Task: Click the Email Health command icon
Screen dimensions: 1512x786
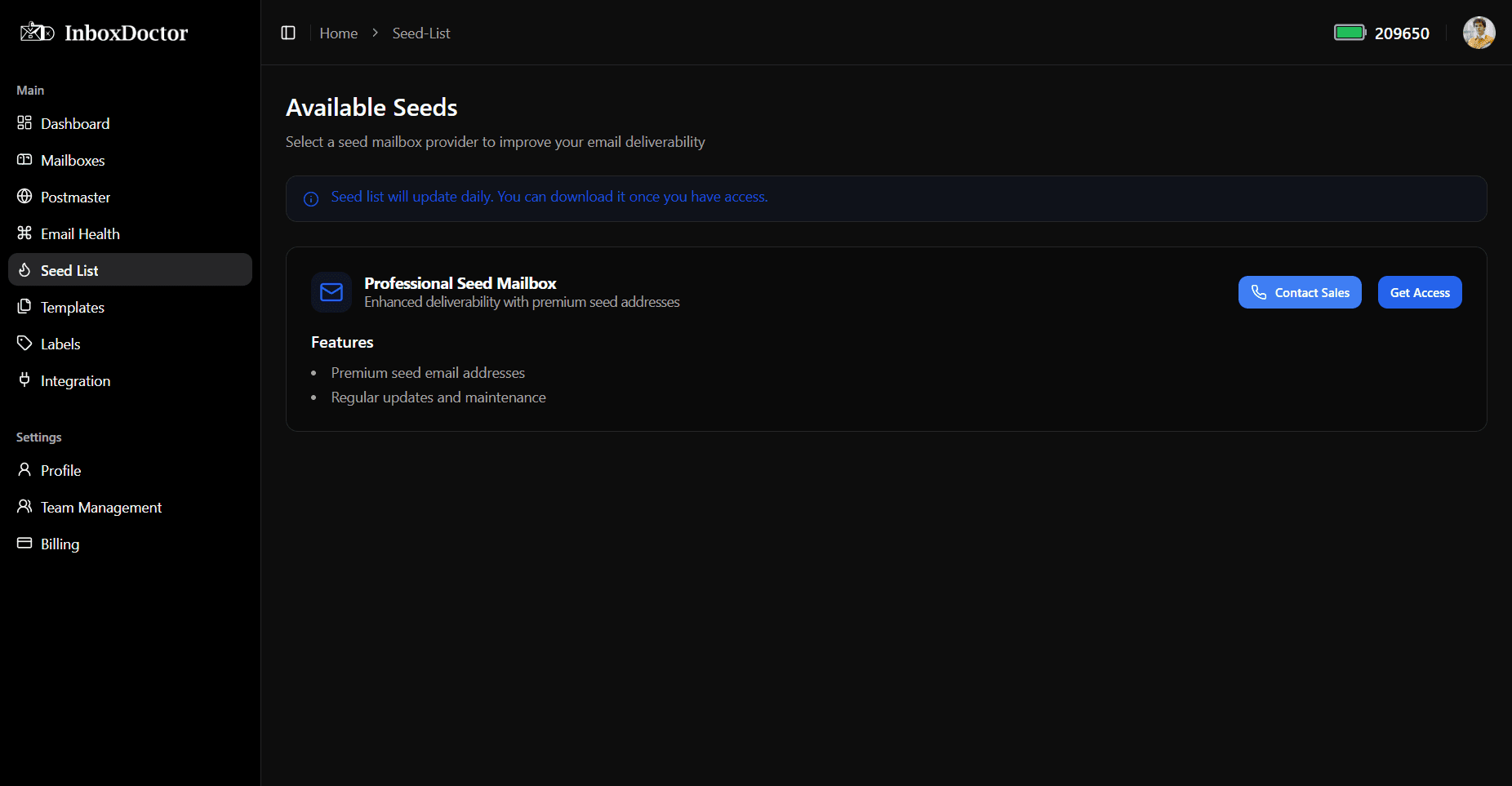Action: coord(24,233)
